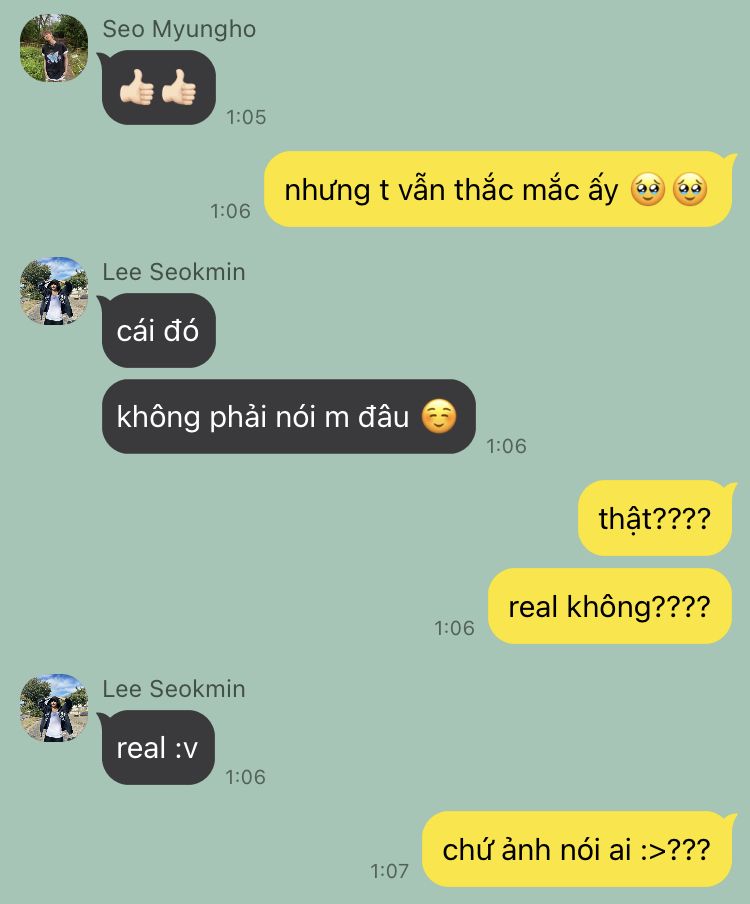Tap the upper Lee Seokmin name label

point(174,272)
